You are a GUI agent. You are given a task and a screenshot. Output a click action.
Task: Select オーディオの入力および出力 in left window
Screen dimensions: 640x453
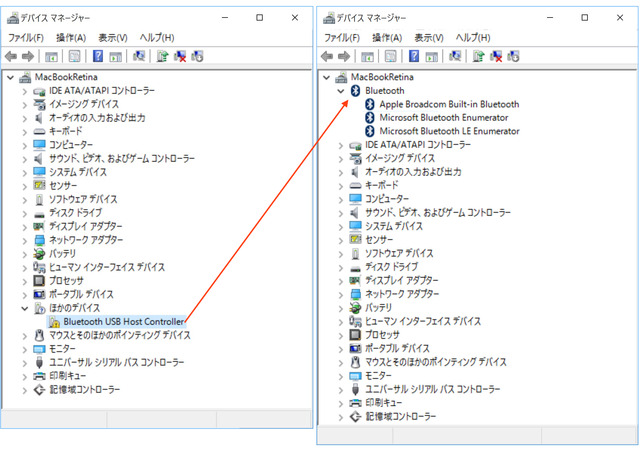pos(97,118)
